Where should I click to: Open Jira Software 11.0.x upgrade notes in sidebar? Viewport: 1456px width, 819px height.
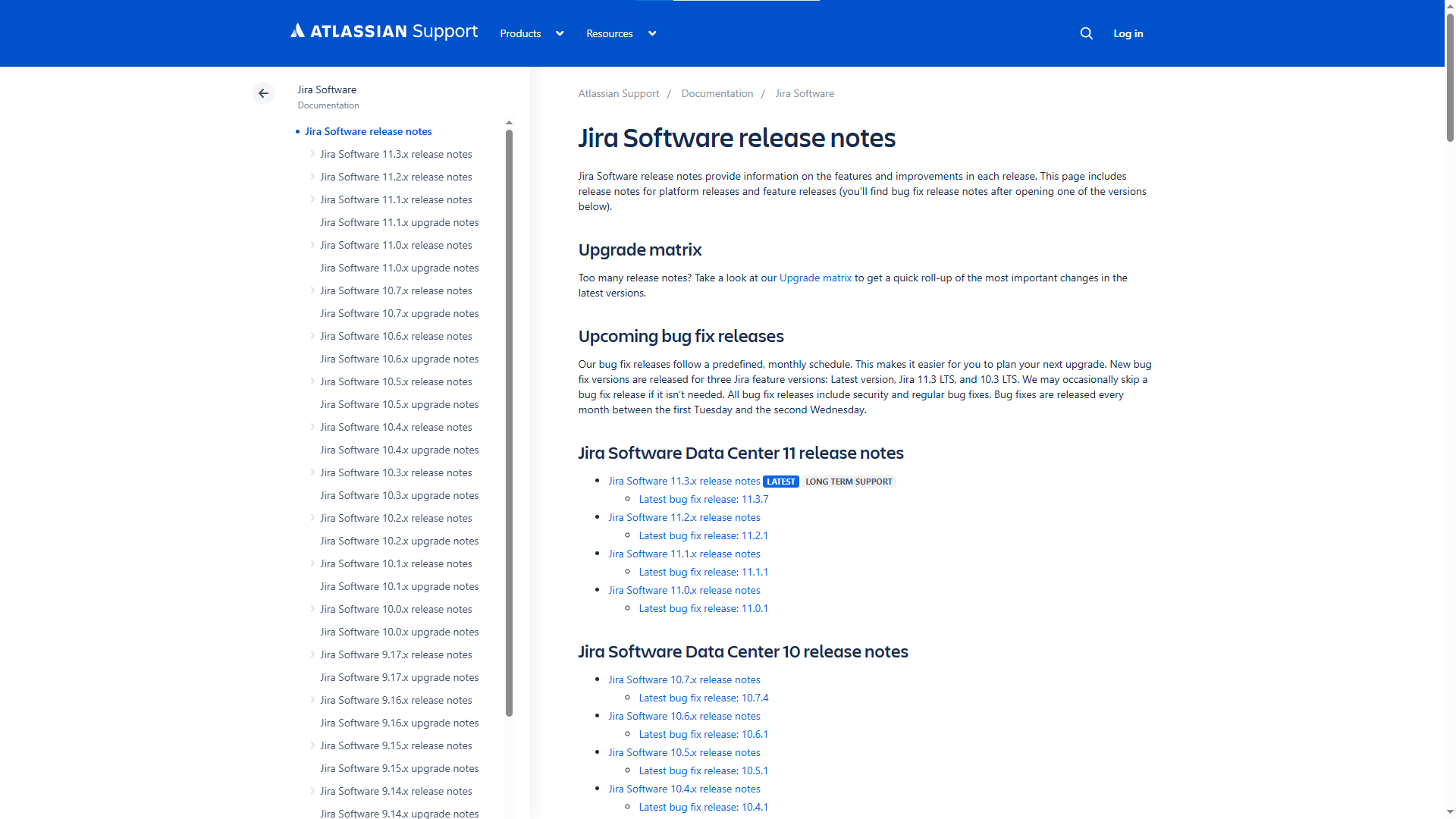[399, 268]
